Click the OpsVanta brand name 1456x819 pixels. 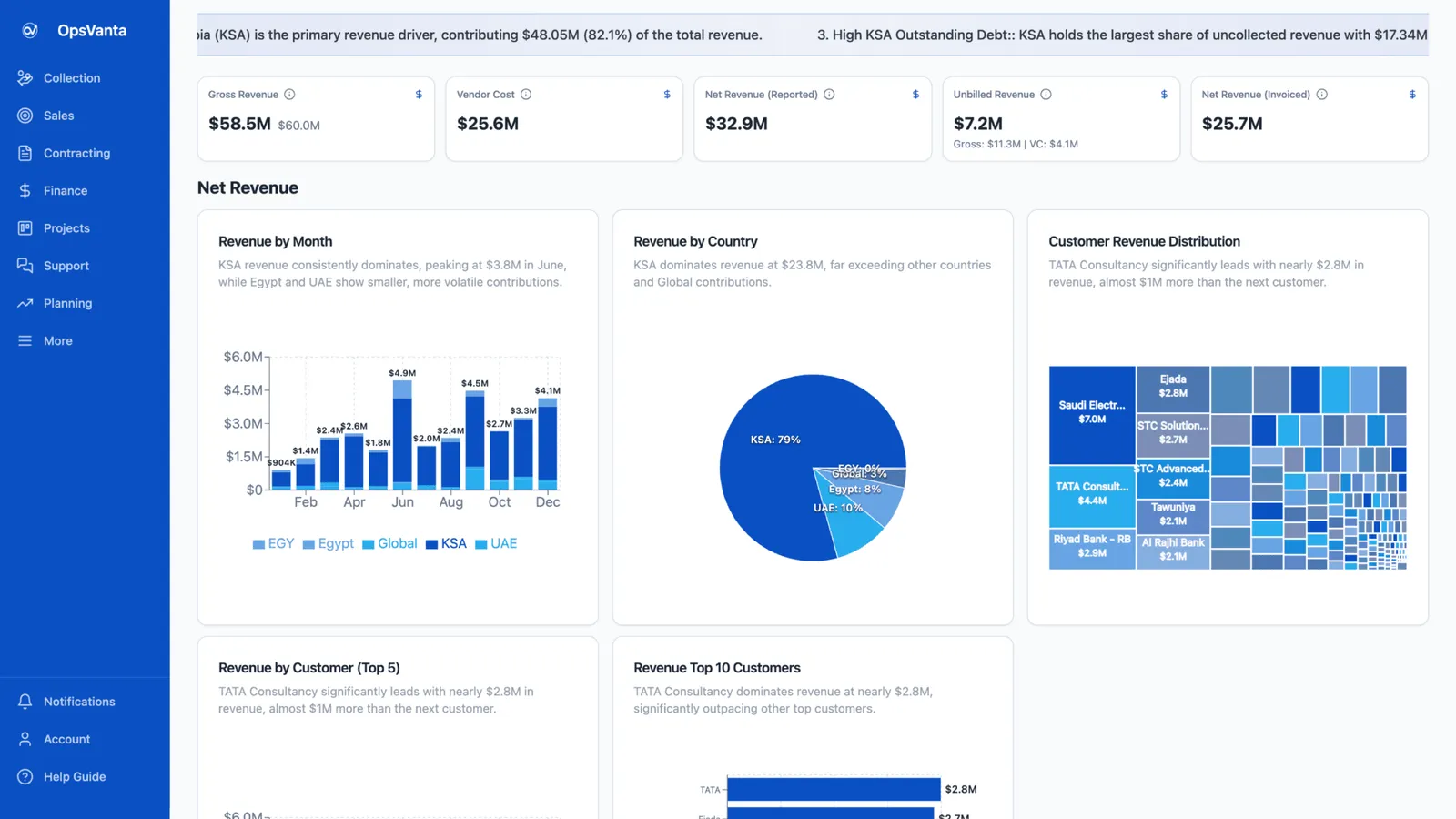(x=92, y=30)
